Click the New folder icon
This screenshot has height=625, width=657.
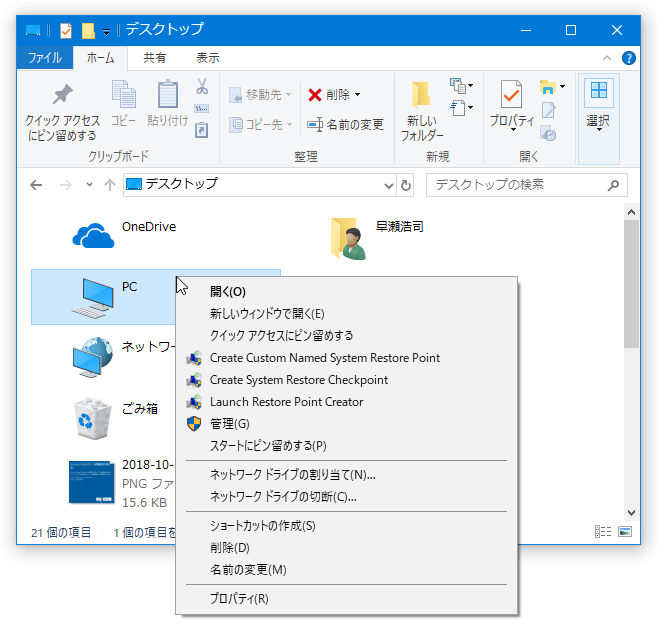(421, 94)
